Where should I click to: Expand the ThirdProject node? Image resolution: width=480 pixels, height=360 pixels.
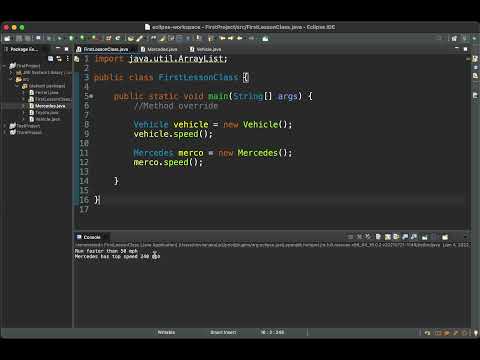tap(4, 133)
